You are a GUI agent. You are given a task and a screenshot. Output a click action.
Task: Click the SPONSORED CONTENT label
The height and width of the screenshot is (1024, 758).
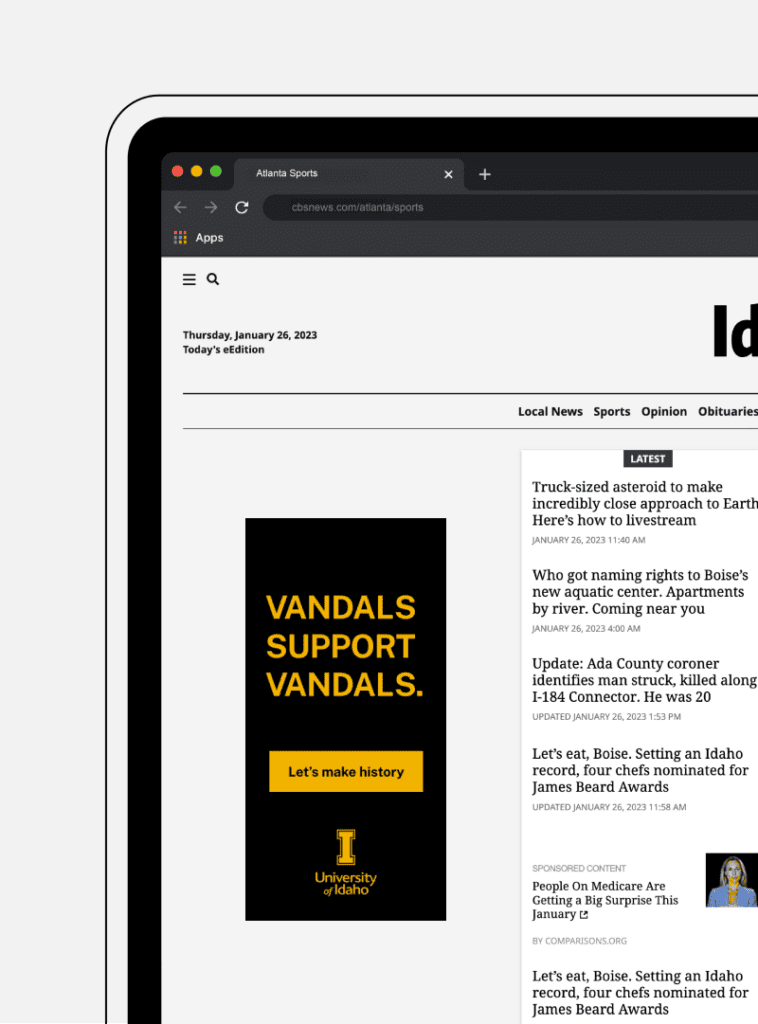[579, 868]
